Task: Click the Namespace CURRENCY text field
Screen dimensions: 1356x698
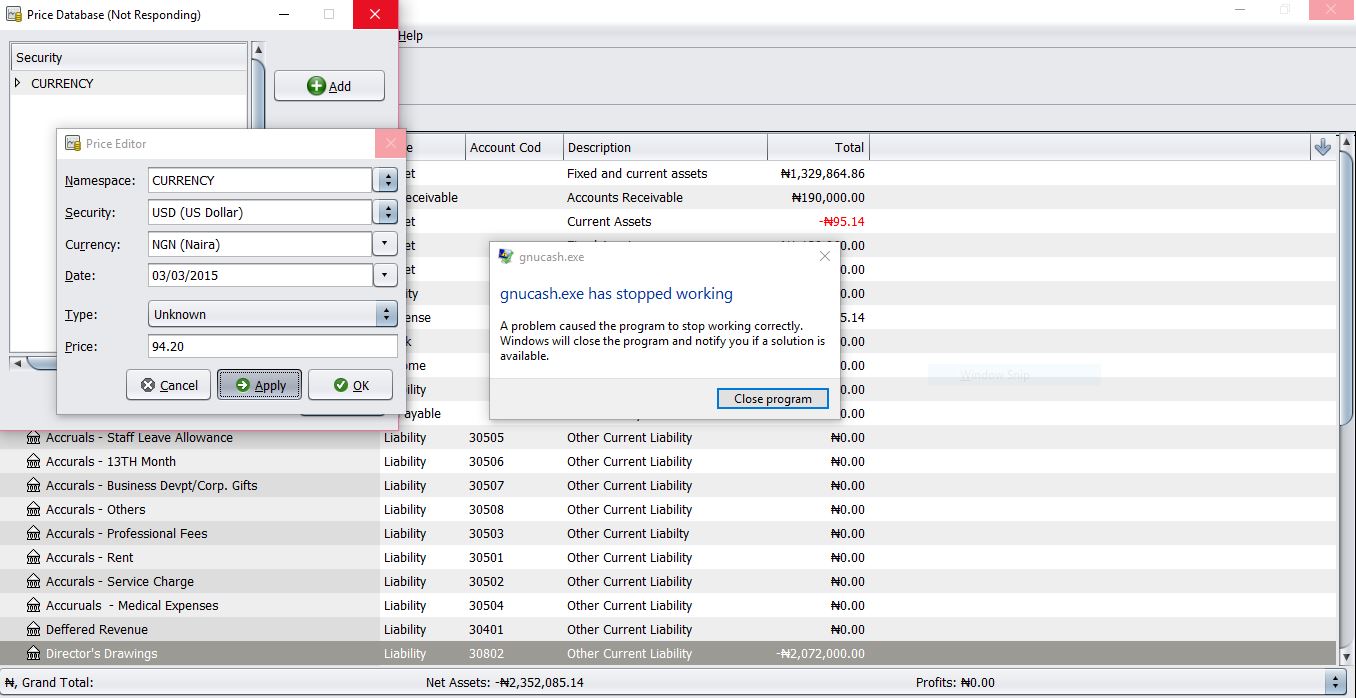Action: point(260,181)
